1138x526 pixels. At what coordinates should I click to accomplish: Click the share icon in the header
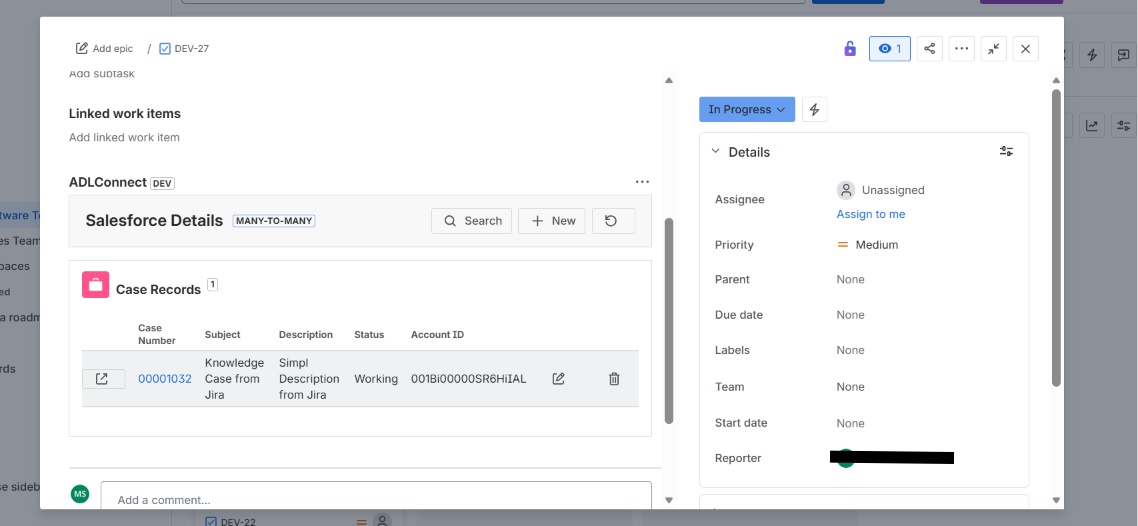[x=930, y=49]
